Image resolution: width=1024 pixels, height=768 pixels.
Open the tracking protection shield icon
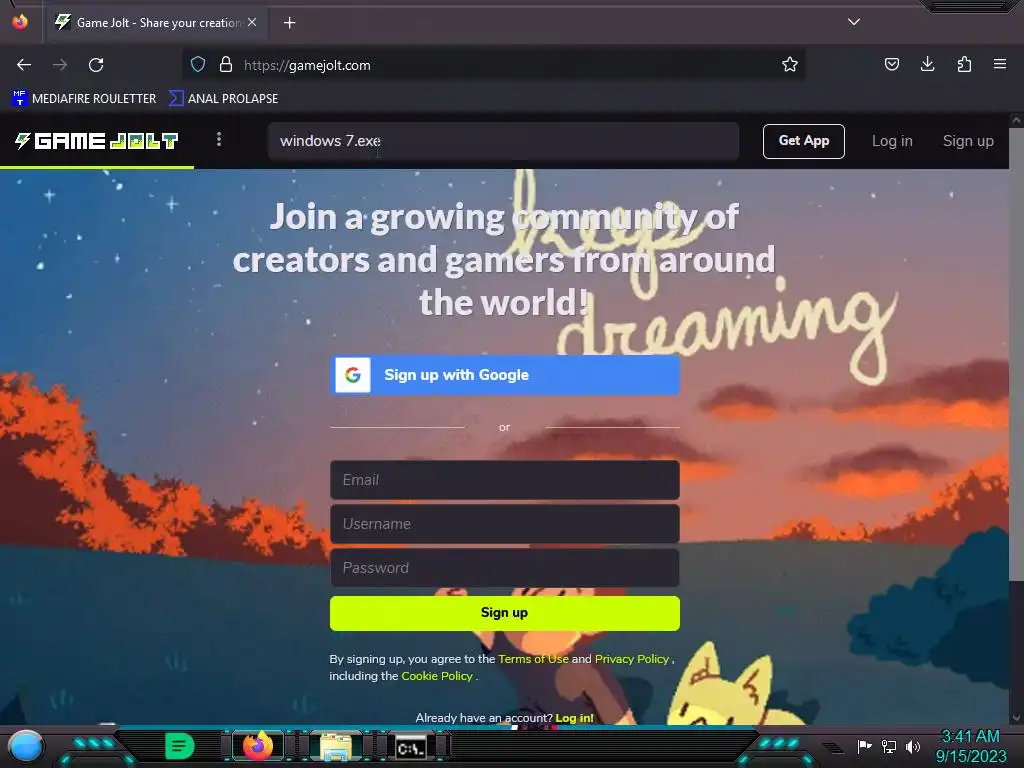[x=198, y=65]
